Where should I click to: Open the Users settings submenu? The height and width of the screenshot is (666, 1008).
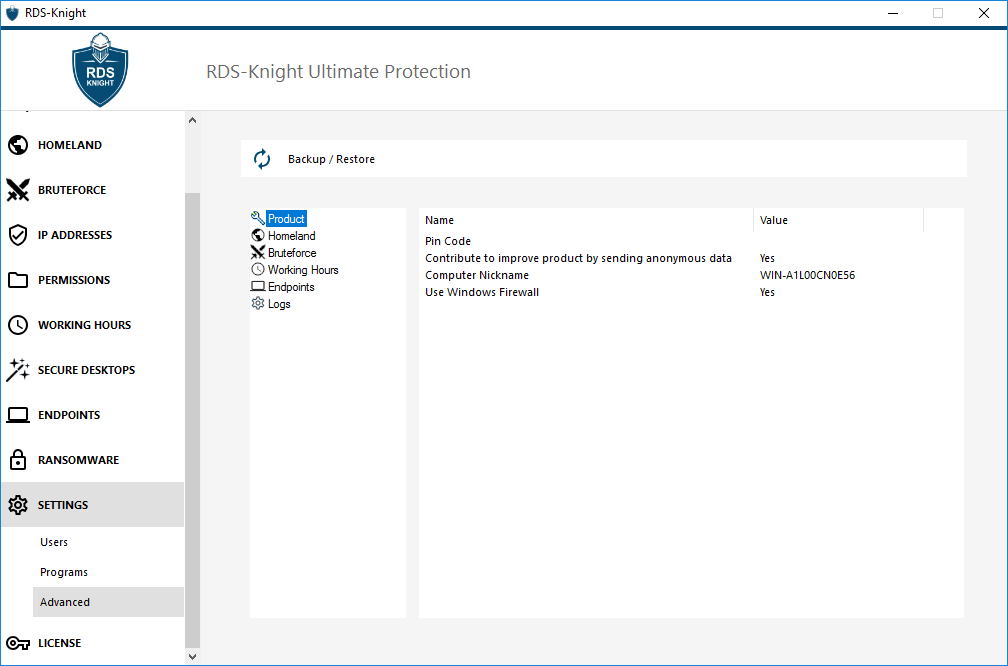pyautogui.click(x=54, y=542)
